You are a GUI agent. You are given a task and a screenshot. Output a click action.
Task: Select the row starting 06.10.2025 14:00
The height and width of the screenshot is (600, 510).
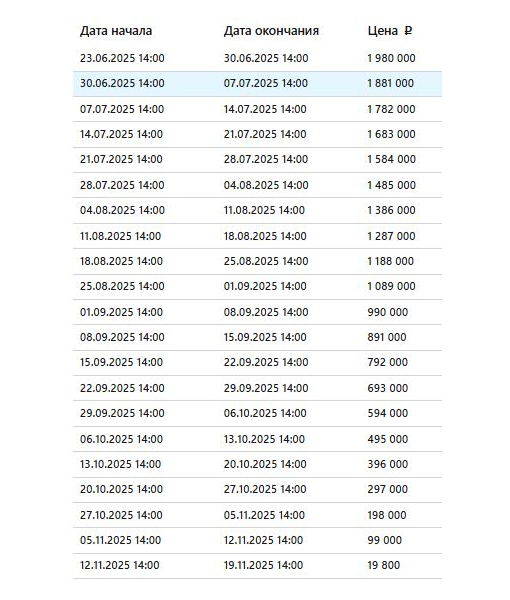click(x=257, y=439)
